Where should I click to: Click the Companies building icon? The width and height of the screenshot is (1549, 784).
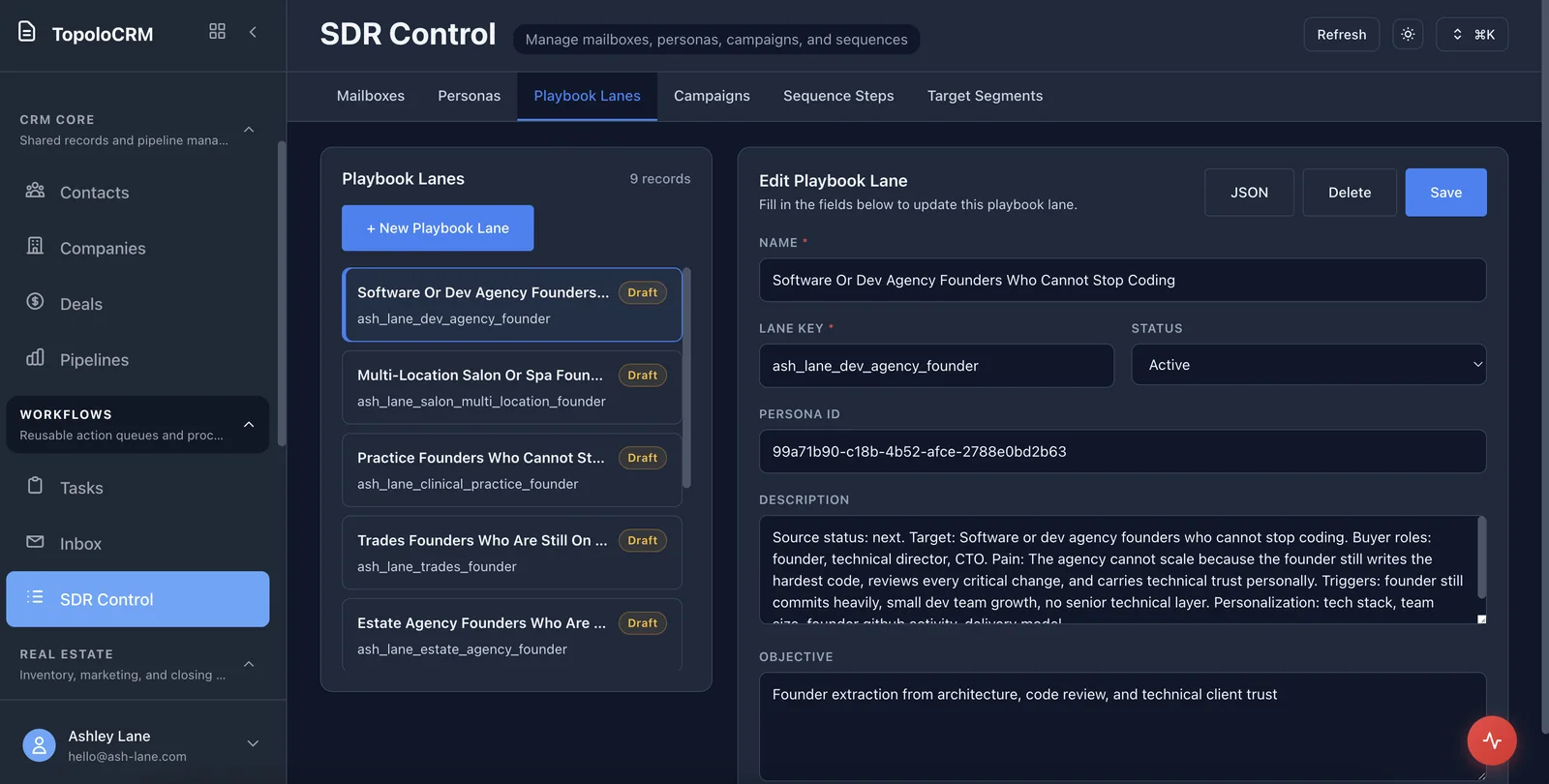(35, 246)
